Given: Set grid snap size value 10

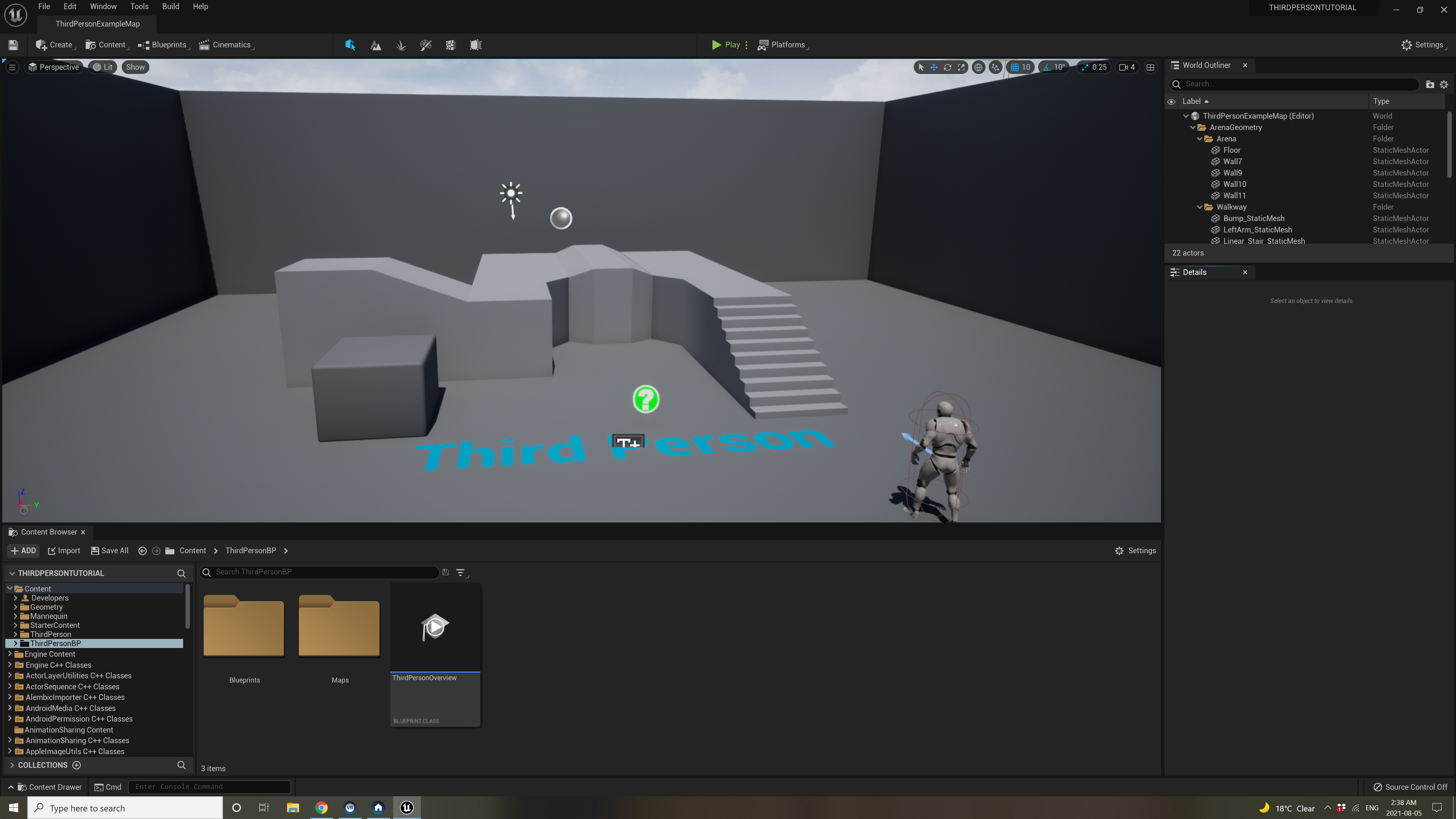Looking at the screenshot, I should pos(1026,67).
